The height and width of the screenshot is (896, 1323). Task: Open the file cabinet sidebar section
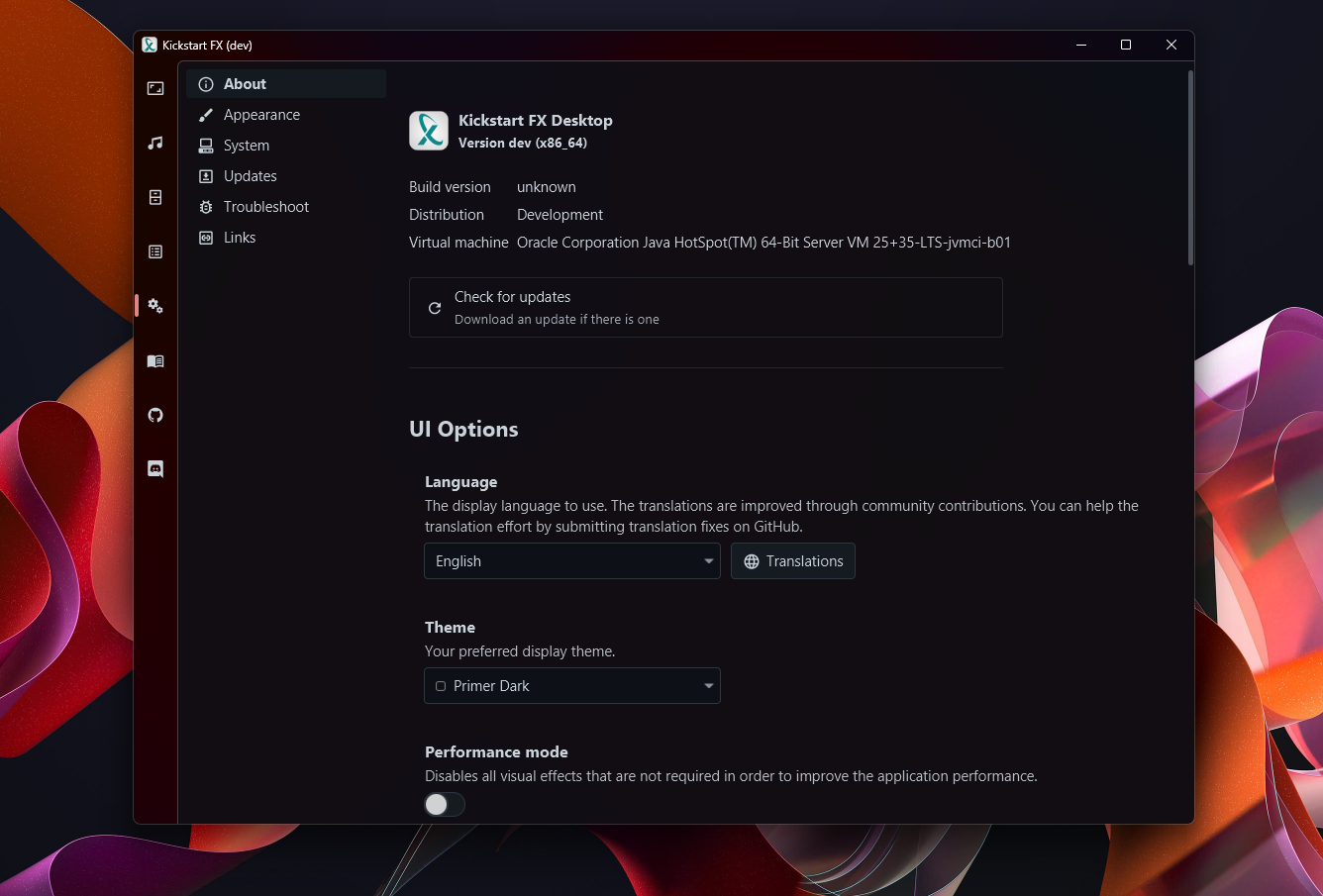point(155,197)
